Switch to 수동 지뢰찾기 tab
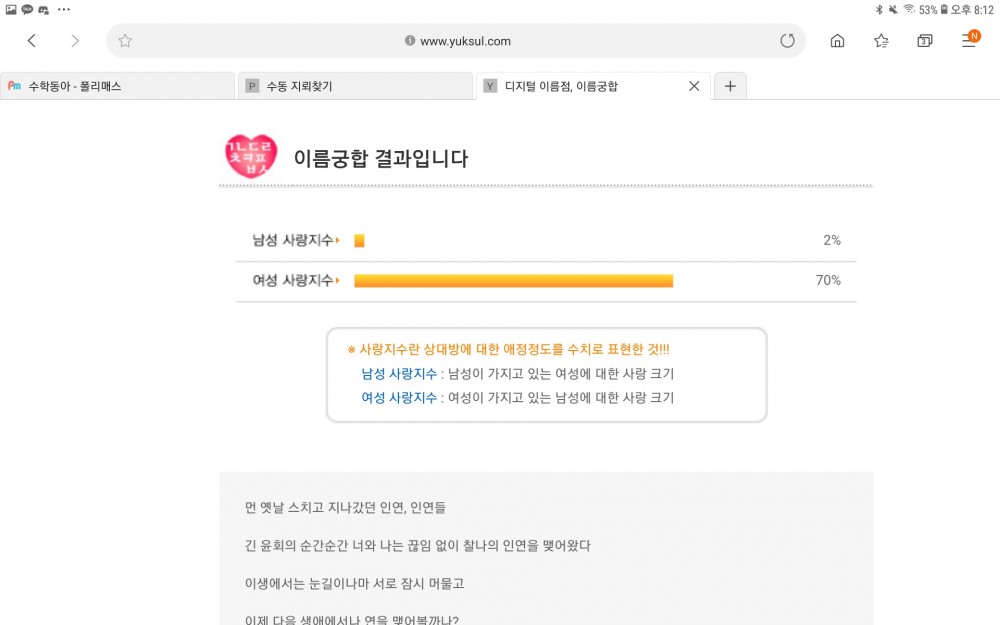 coord(355,86)
